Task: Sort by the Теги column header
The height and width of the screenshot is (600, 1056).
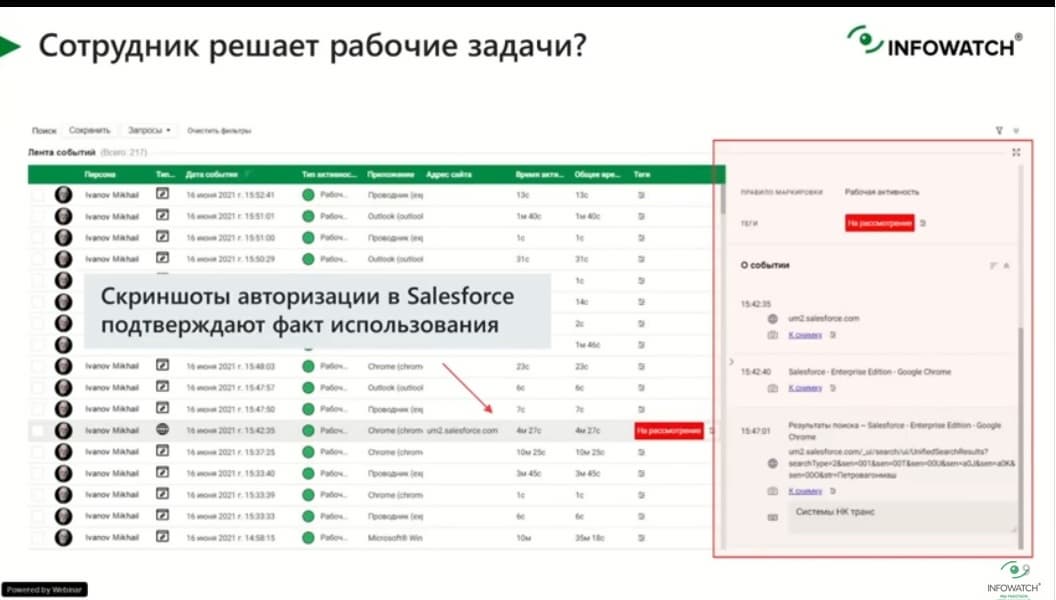Action: click(642, 174)
